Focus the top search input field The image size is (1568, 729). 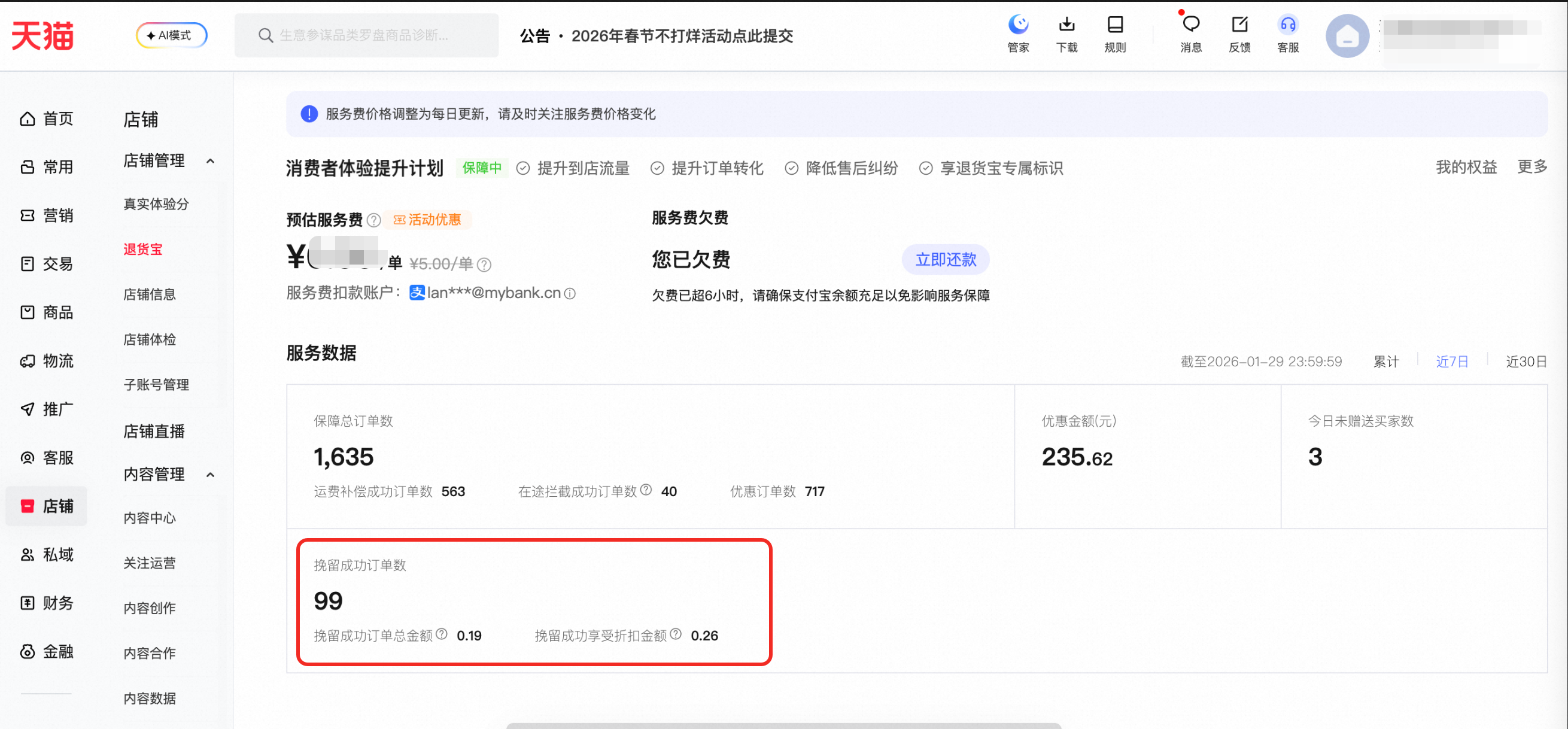(366, 35)
